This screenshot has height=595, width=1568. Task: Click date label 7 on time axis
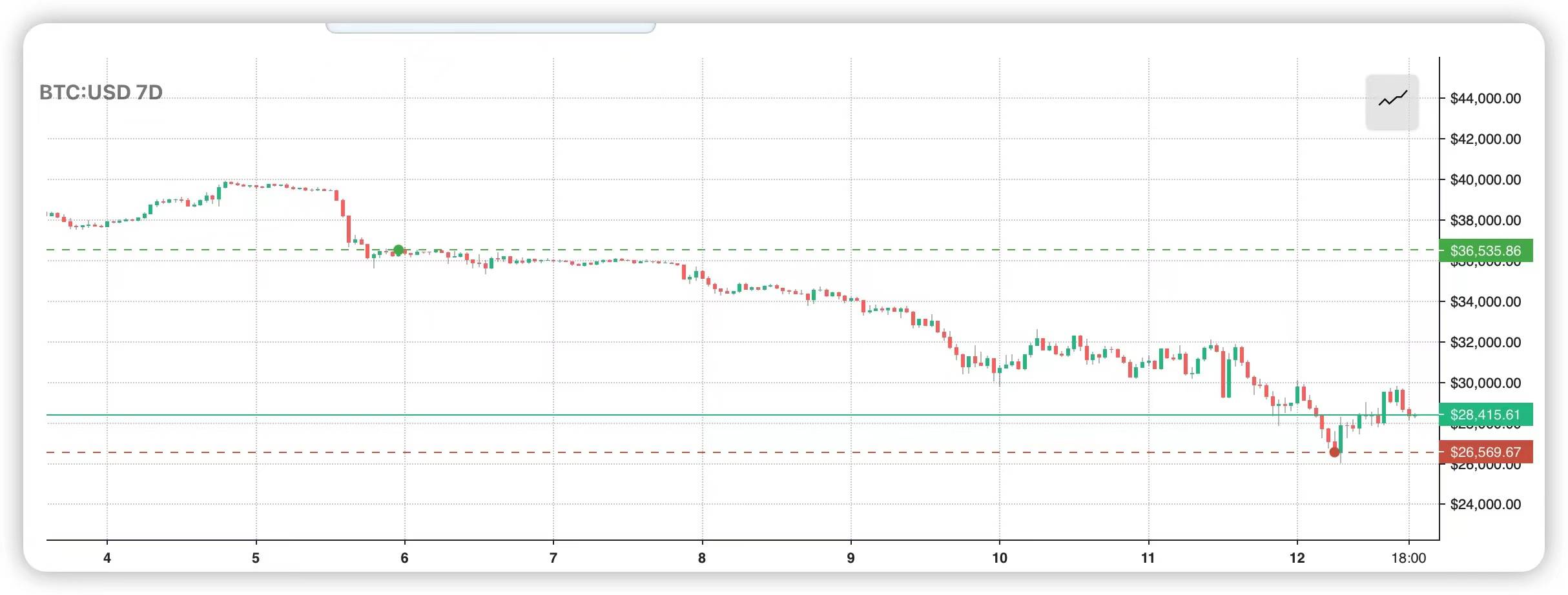[x=553, y=558]
